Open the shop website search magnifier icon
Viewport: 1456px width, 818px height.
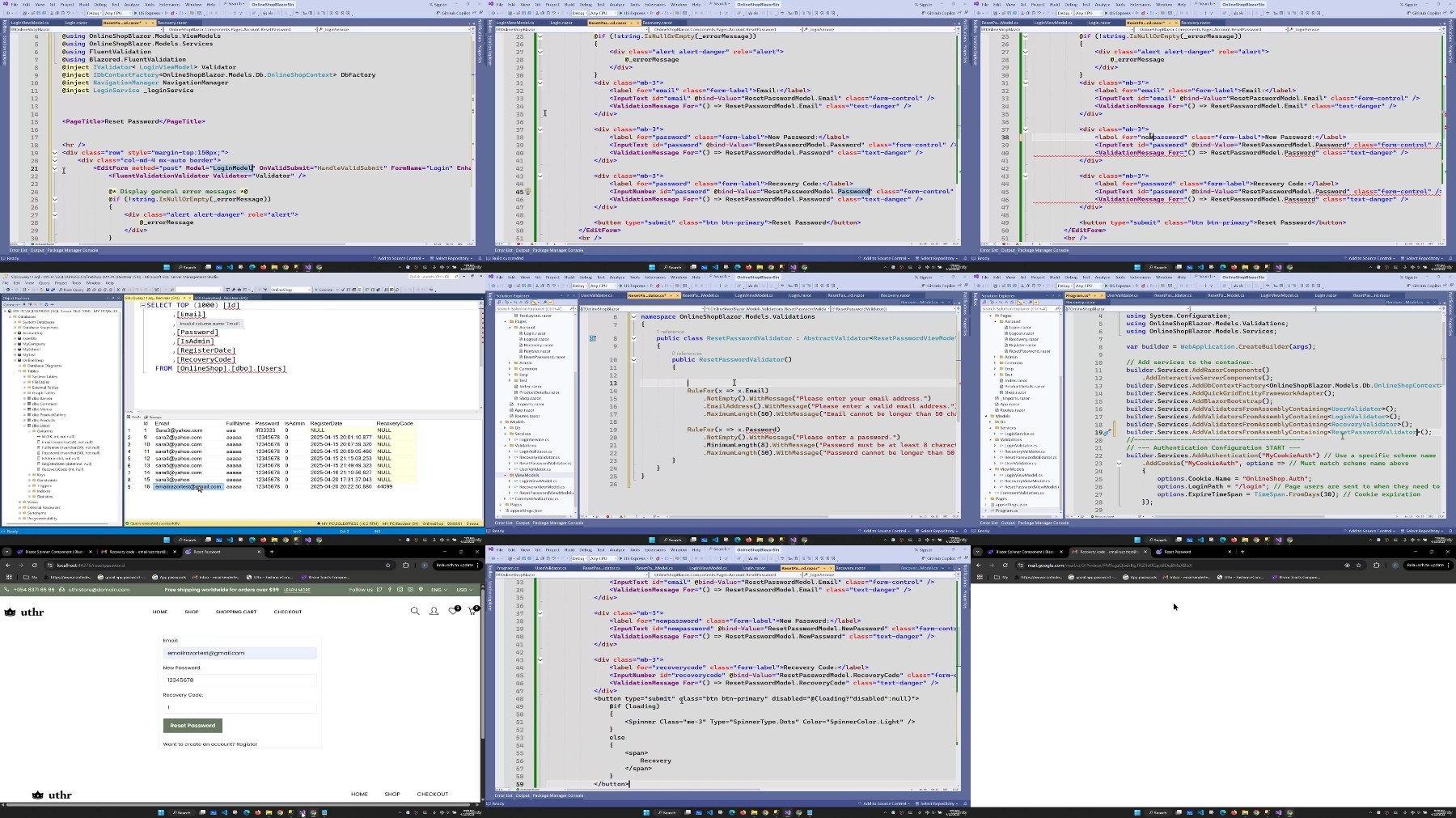click(415, 611)
